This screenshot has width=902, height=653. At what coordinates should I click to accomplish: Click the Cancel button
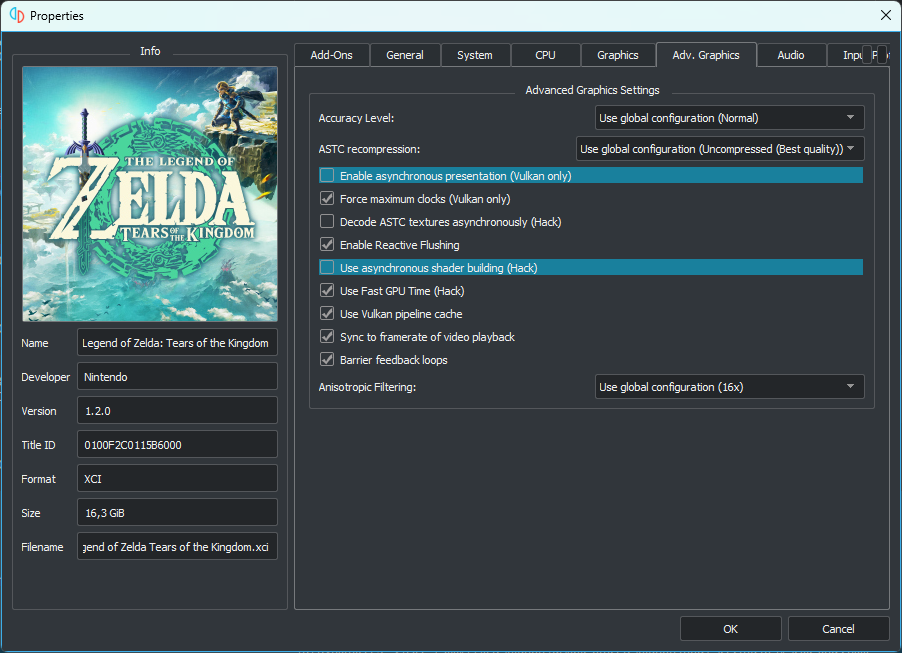pos(838,629)
